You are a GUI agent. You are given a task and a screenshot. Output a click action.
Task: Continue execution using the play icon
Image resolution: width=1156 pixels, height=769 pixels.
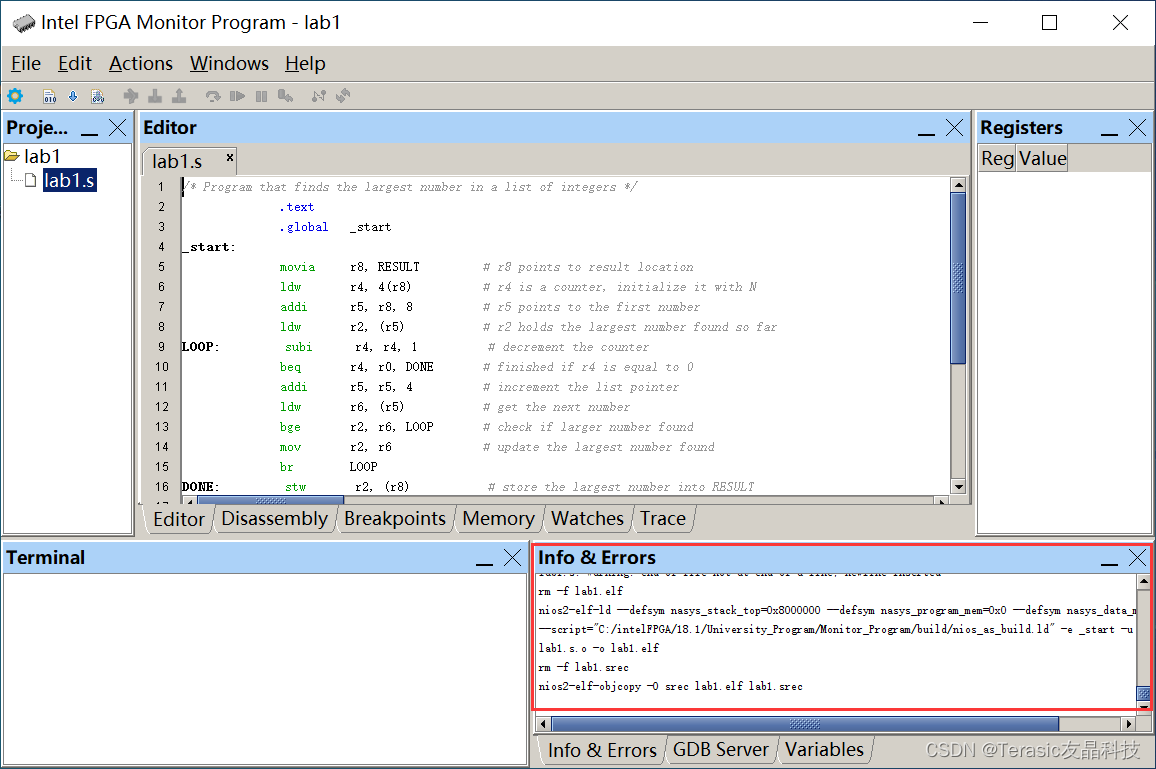[x=238, y=96]
